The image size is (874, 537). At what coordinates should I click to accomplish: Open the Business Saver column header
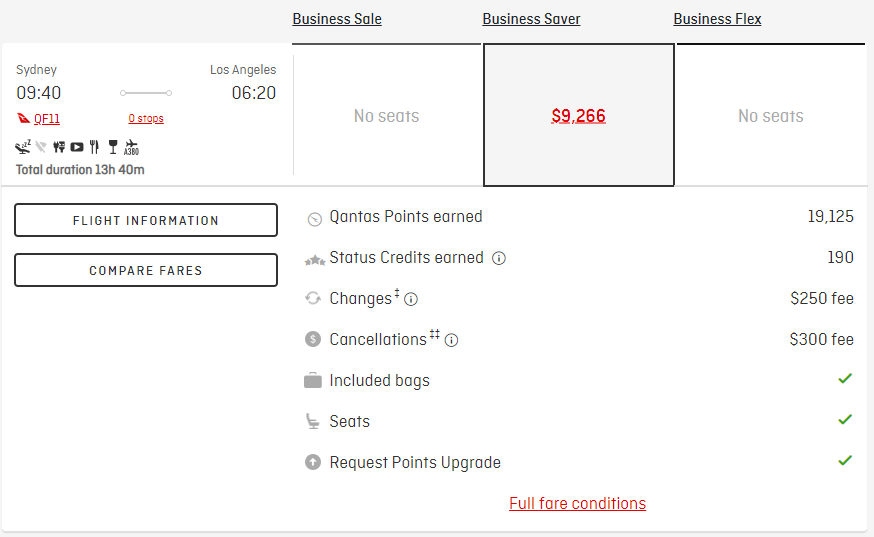pyautogui.click(x=531, y=19)
